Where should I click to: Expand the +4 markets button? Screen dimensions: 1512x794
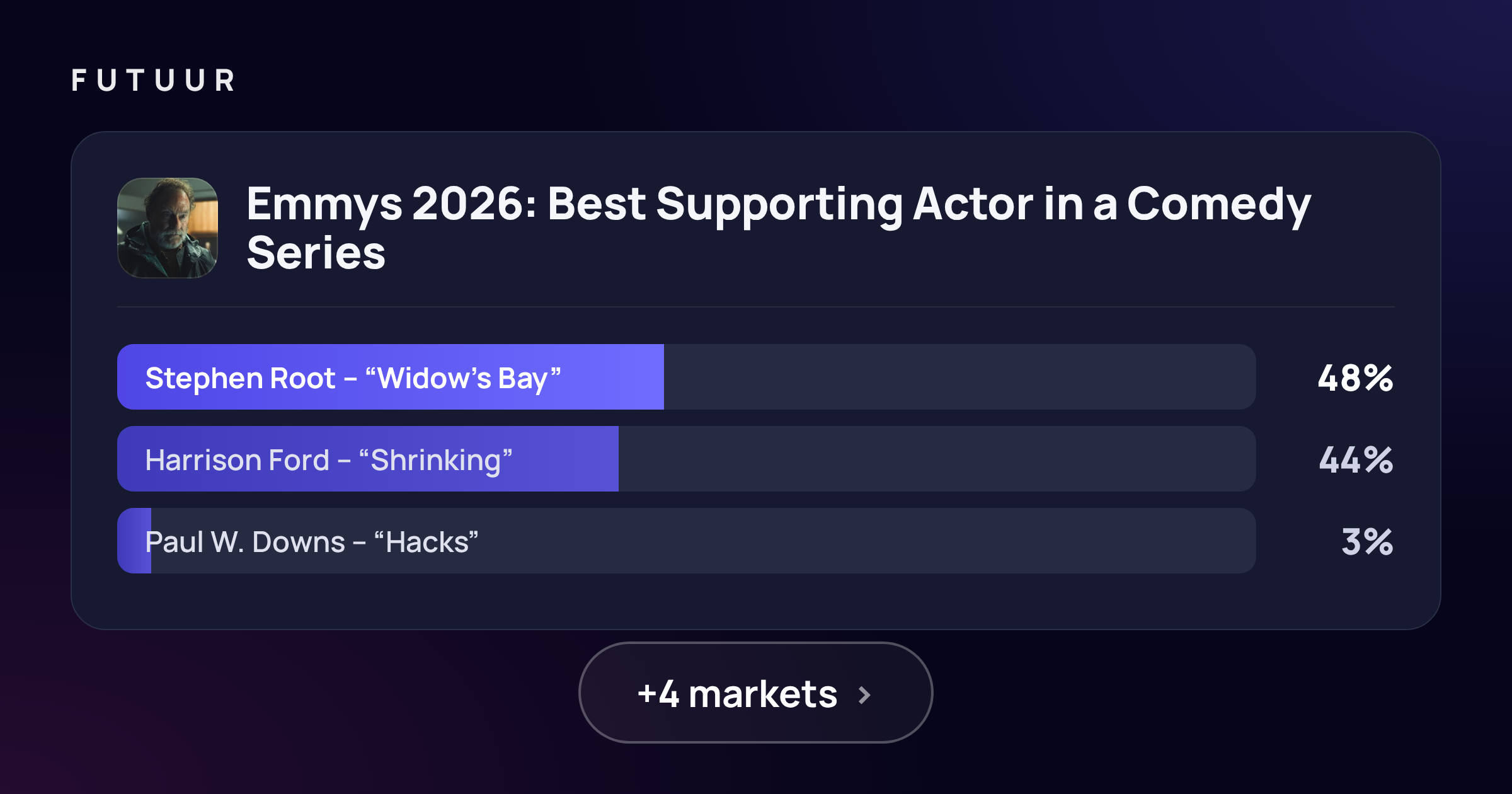tap(755, 693)
